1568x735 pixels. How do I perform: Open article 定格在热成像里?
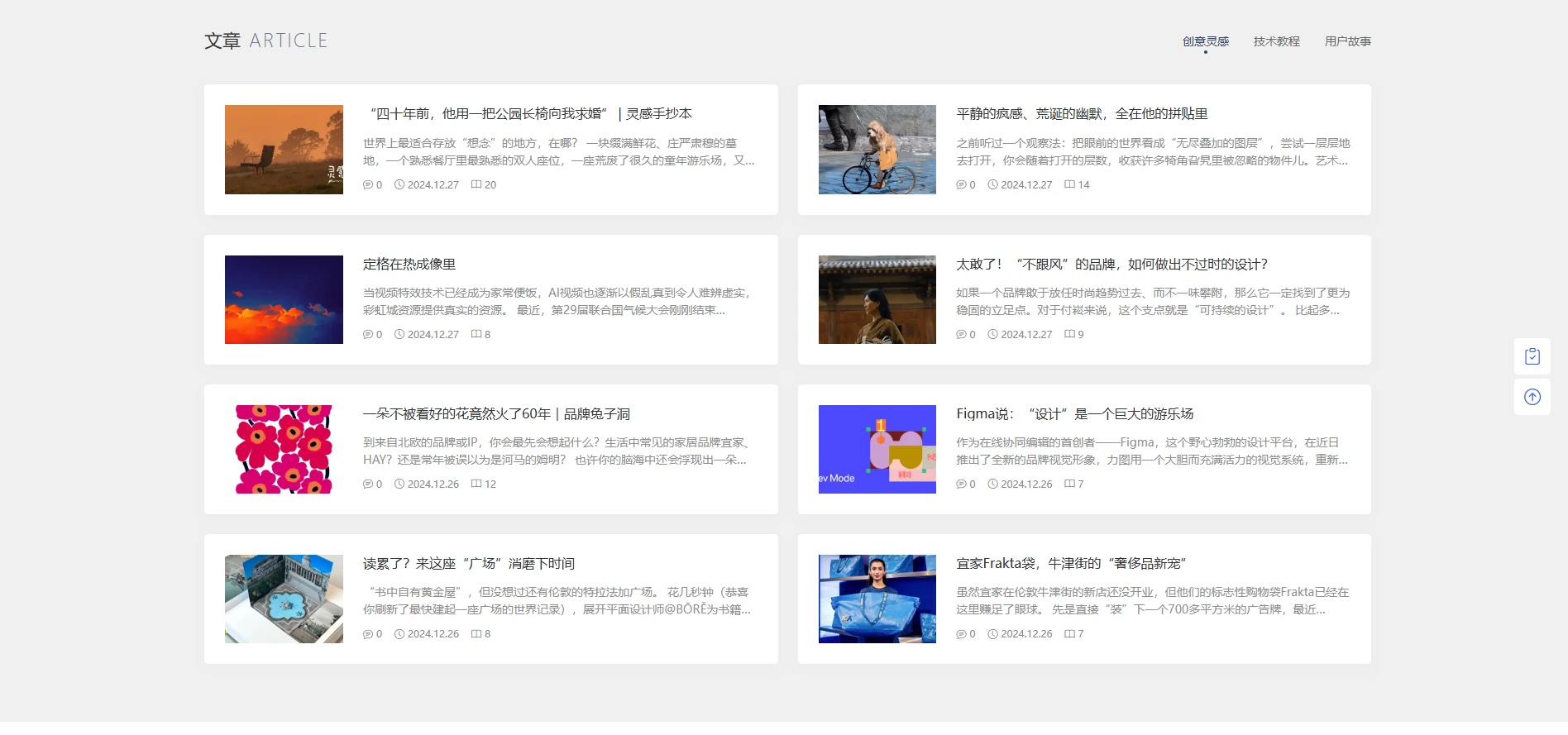(x=409, y=265)
